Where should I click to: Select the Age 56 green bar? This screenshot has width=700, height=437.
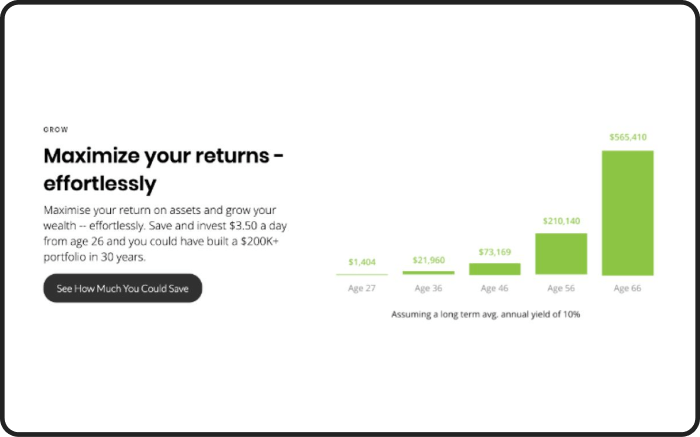pos(561,254)
